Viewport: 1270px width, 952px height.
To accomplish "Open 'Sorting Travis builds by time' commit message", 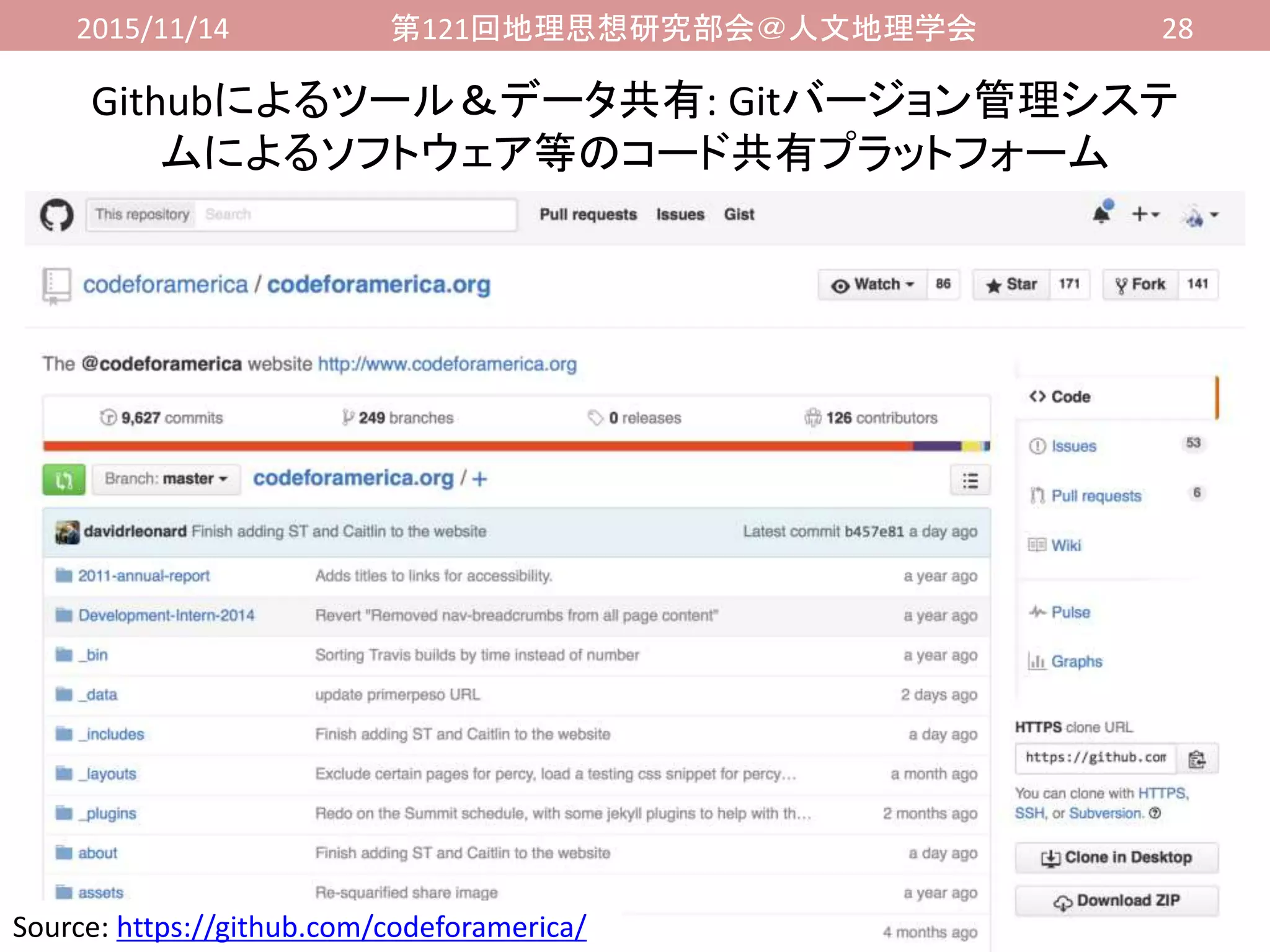I will pyautogui.click(x=477, y=655).
